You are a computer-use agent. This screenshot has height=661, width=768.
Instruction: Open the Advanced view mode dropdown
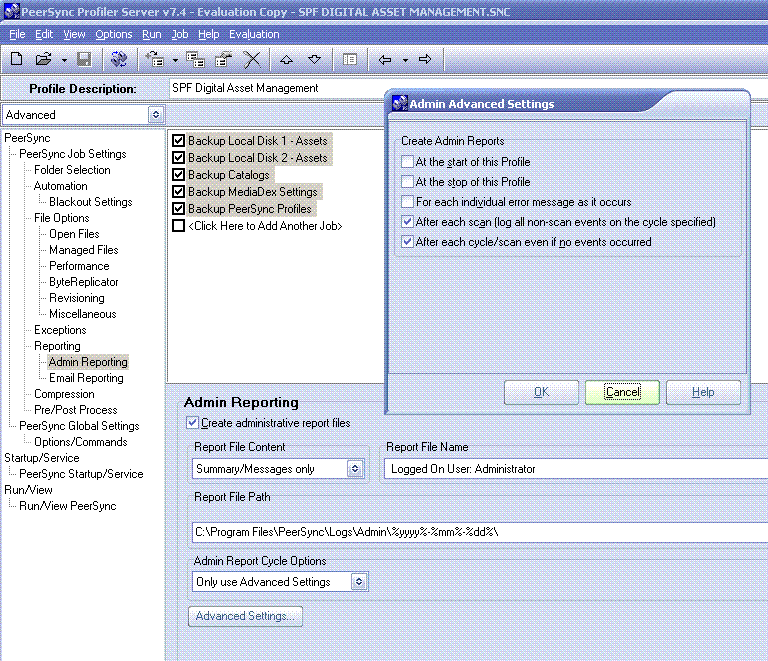pos(156,115)
